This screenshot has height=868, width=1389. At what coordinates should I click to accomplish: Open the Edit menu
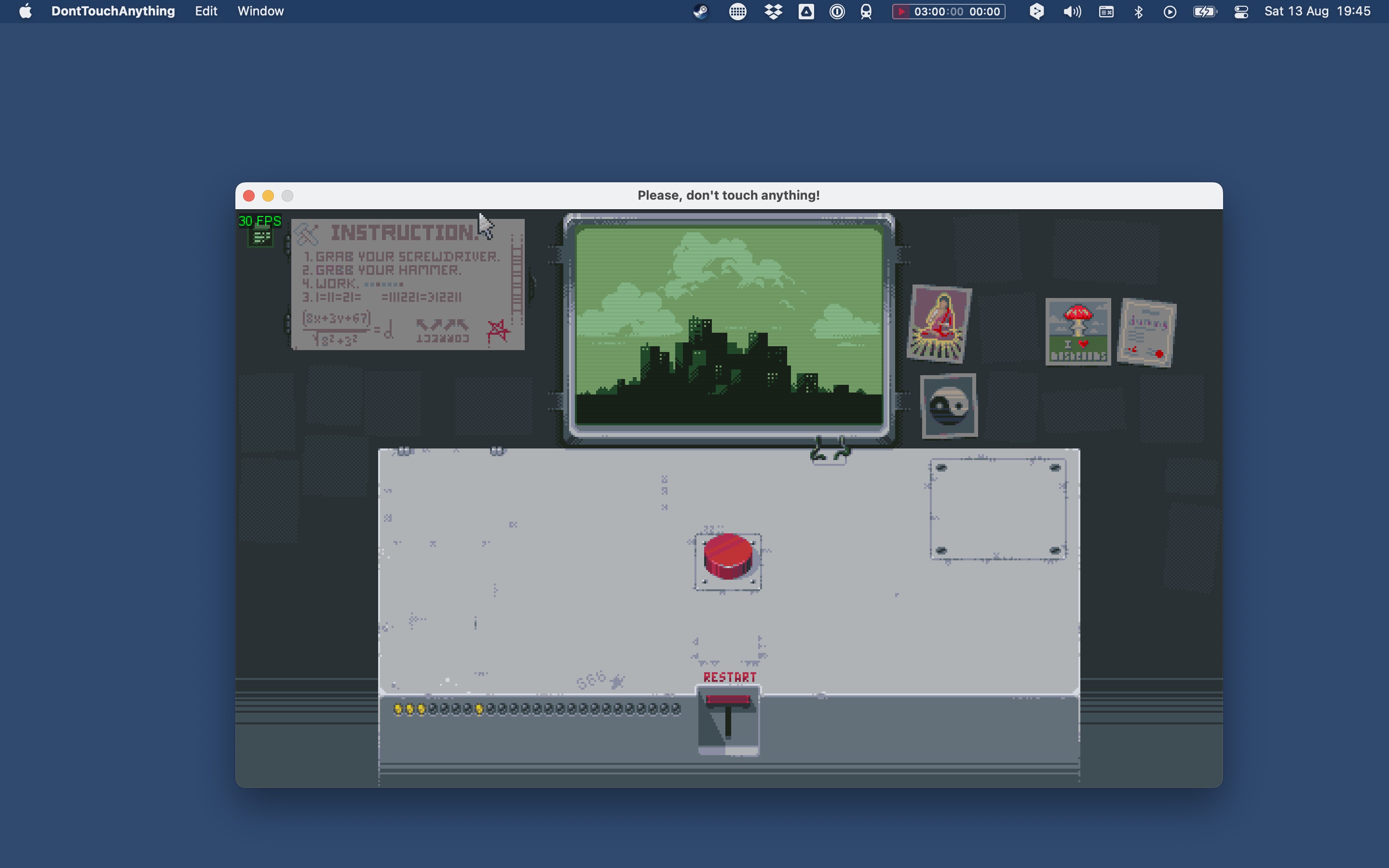[x=205, y=11]
